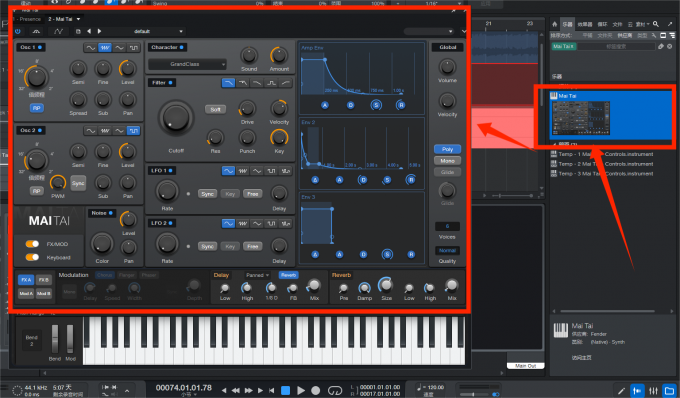Image resolution: width=680 pixels, height=398 pixels.
Task: Open empty dropdown in plugin header right
Action: tap(428, 31)
